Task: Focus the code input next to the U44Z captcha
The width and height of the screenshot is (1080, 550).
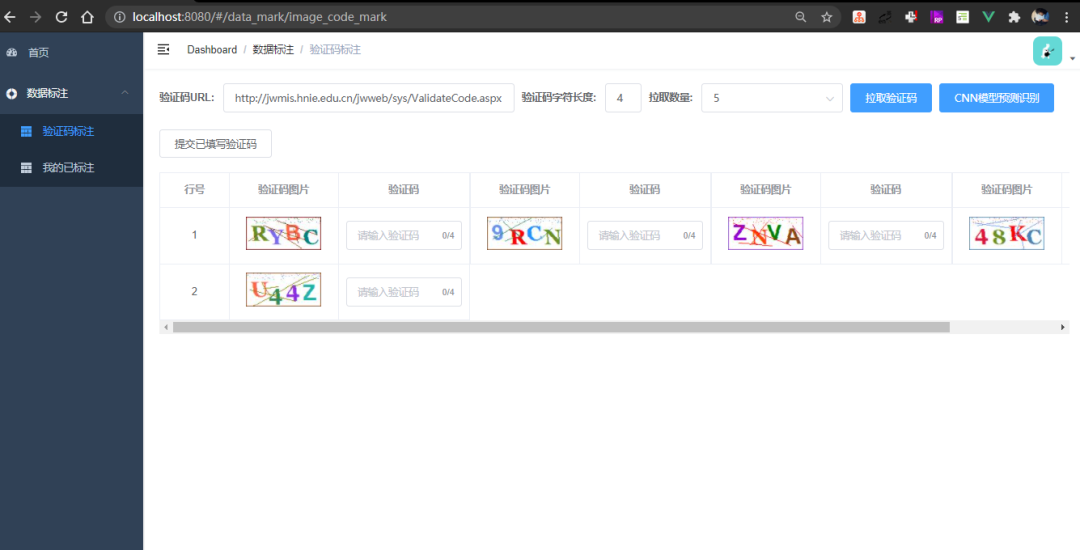Action: coord(404,293)
